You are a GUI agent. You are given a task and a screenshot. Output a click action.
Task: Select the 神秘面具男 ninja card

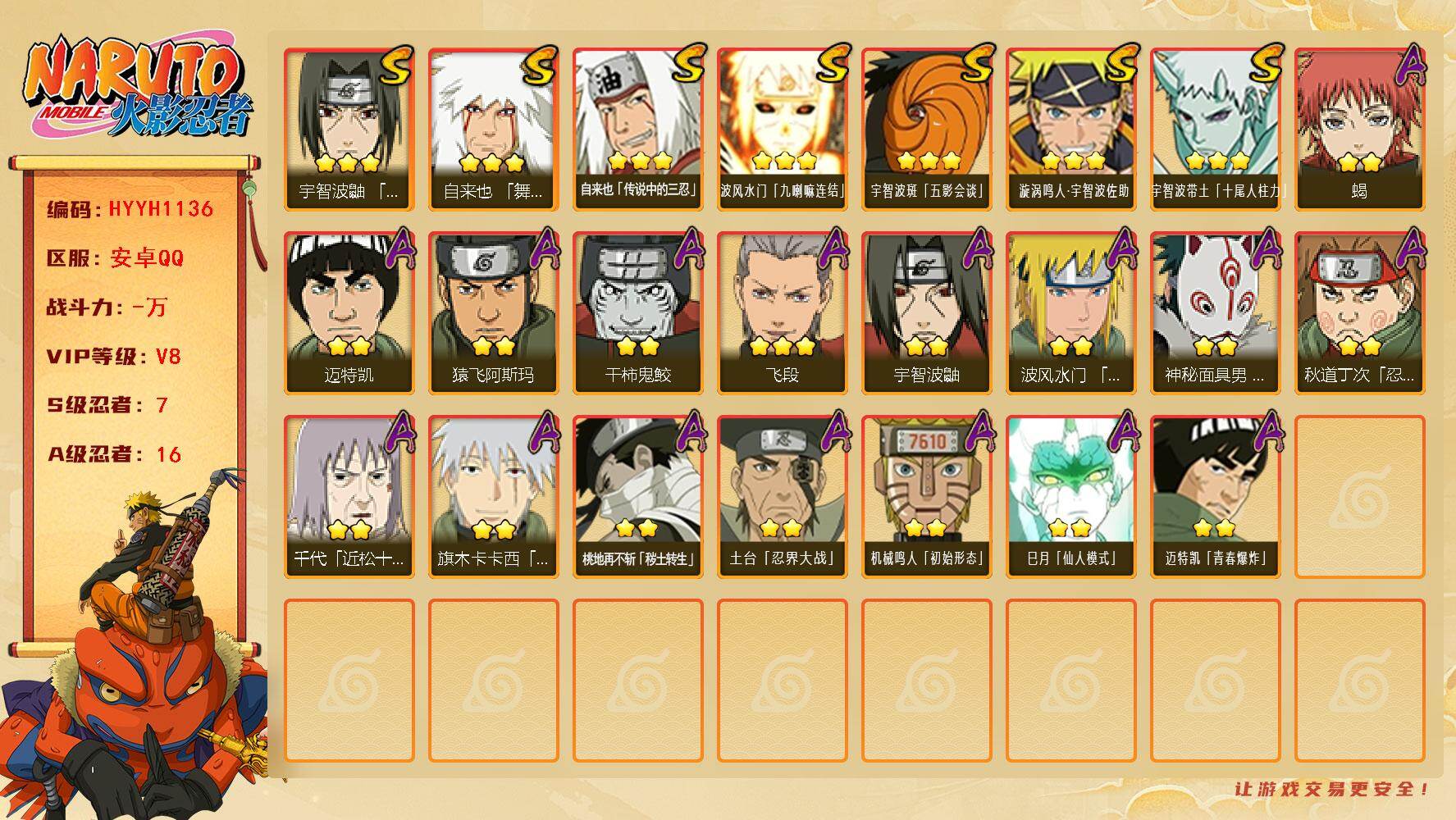[1215, 313]
